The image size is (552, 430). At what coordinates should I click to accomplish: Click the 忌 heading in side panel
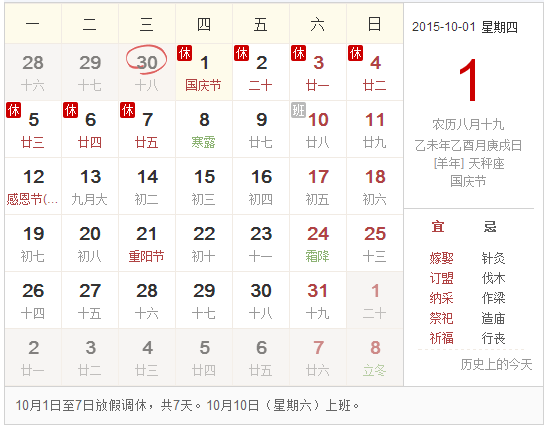coord(490,227)
